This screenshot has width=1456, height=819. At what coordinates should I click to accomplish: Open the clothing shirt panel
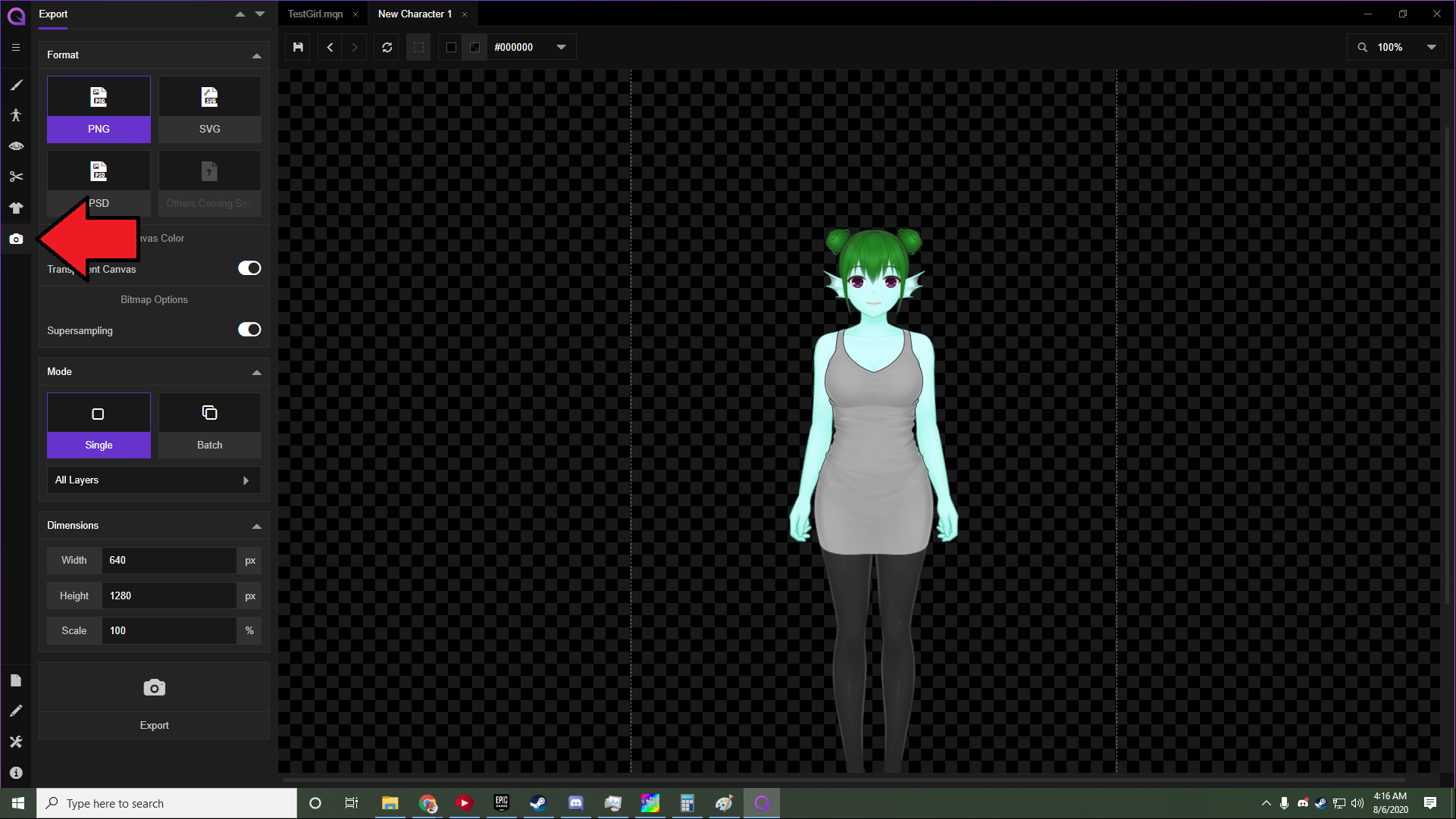(x=16, y=208)
